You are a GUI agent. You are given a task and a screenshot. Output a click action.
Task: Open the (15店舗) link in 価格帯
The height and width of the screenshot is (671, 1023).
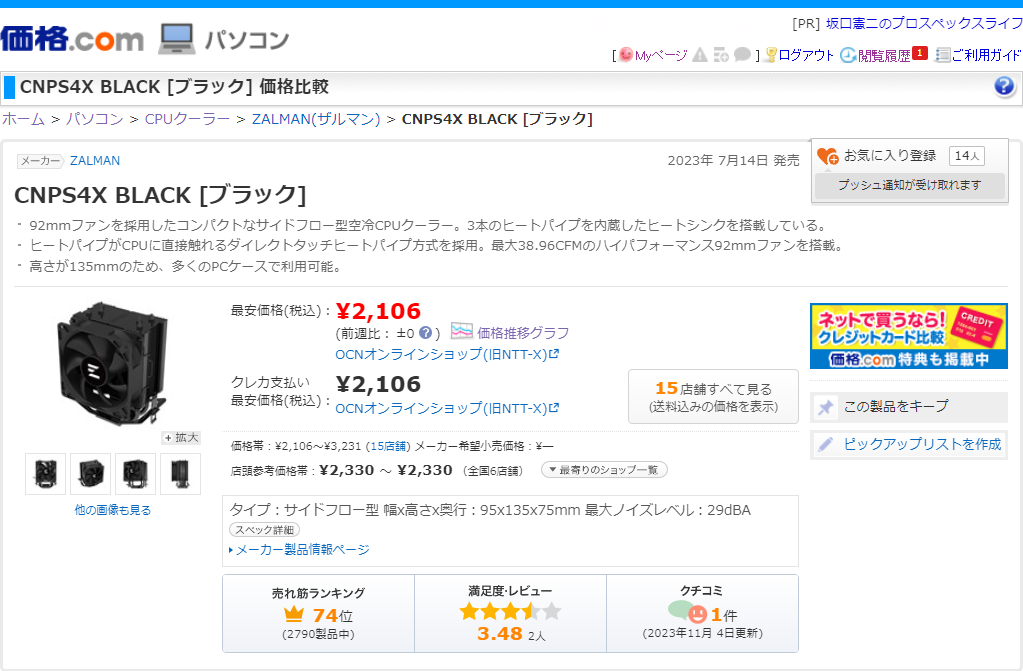pyautogui.click(x=388, y=446)
